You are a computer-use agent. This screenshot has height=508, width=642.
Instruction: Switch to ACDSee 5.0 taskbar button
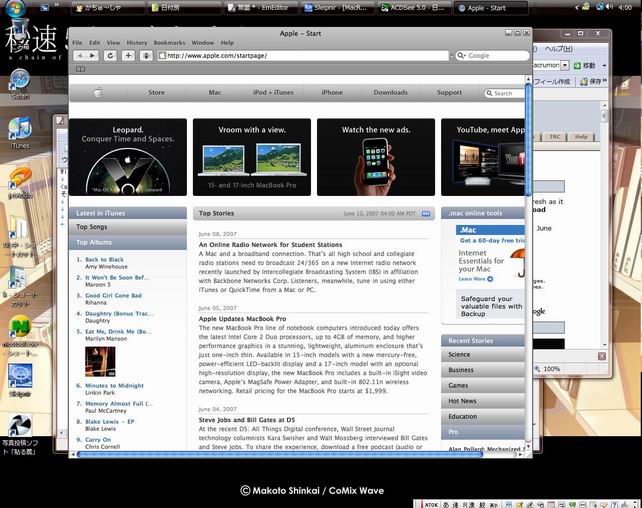[415, 8]
